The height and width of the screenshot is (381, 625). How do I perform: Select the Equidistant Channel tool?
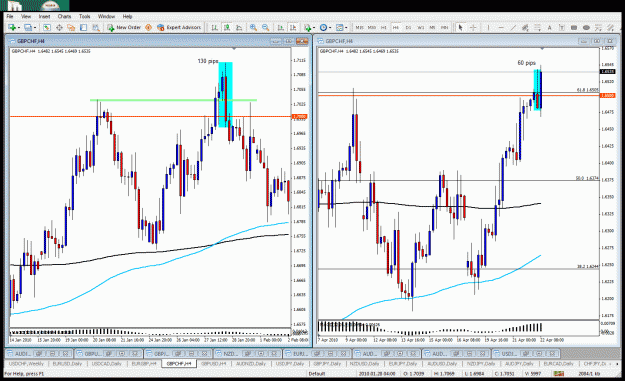click(525, 27)
